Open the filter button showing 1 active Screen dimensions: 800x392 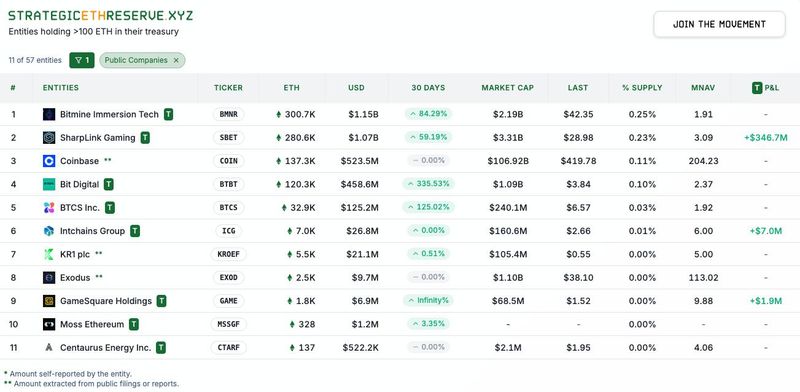pos(82,60)
